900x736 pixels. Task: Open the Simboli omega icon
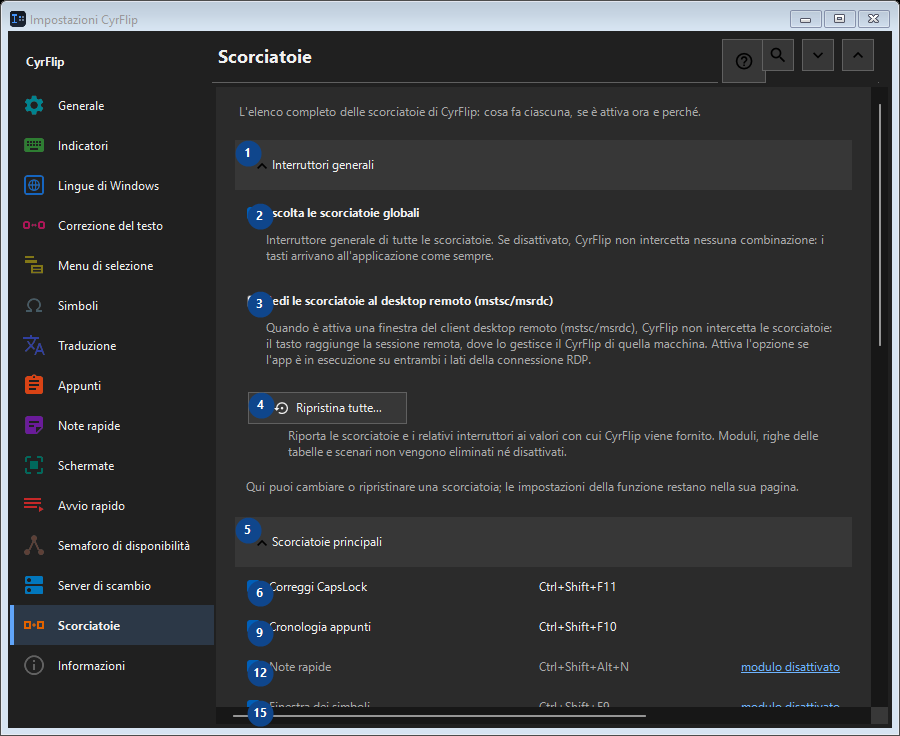coord(34,305)
